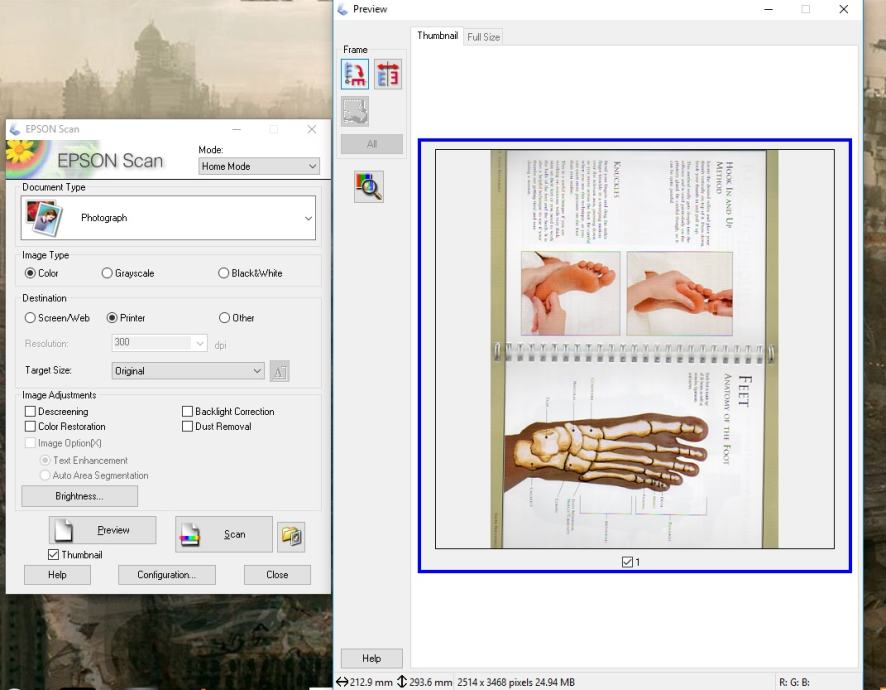Click the delete marquee icon under Frame

point(355,111)
